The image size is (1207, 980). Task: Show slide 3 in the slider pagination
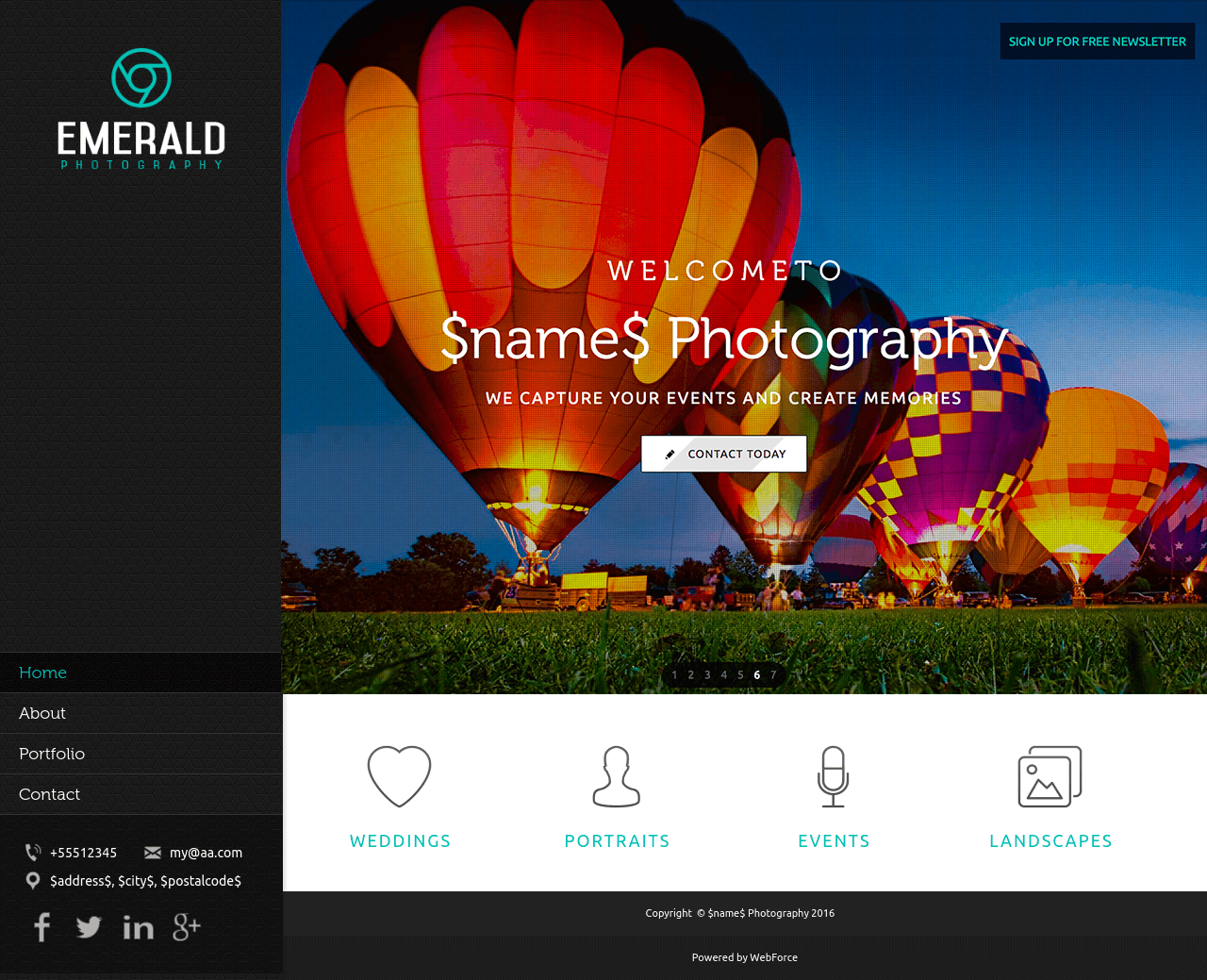tap(707, 675)
